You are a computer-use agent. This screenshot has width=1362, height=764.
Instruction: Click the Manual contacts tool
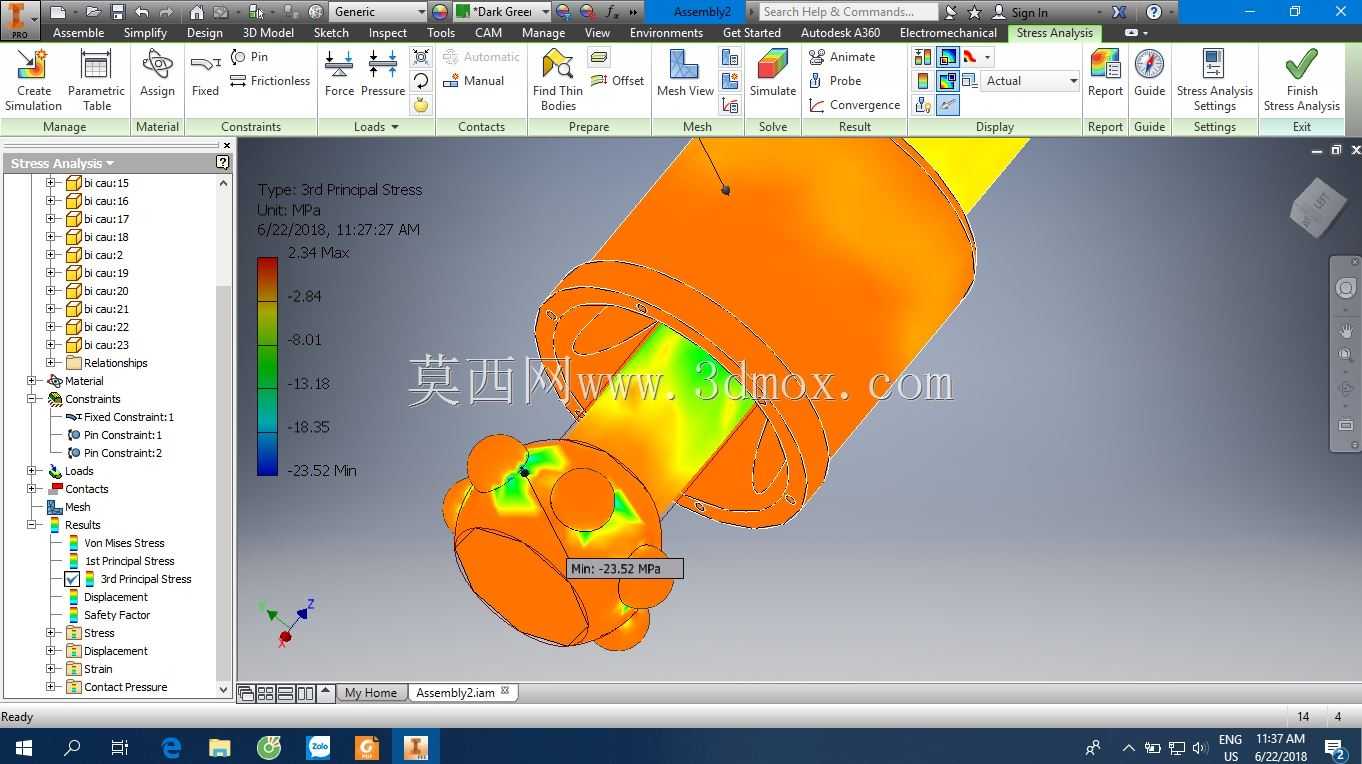coord(474,81)
